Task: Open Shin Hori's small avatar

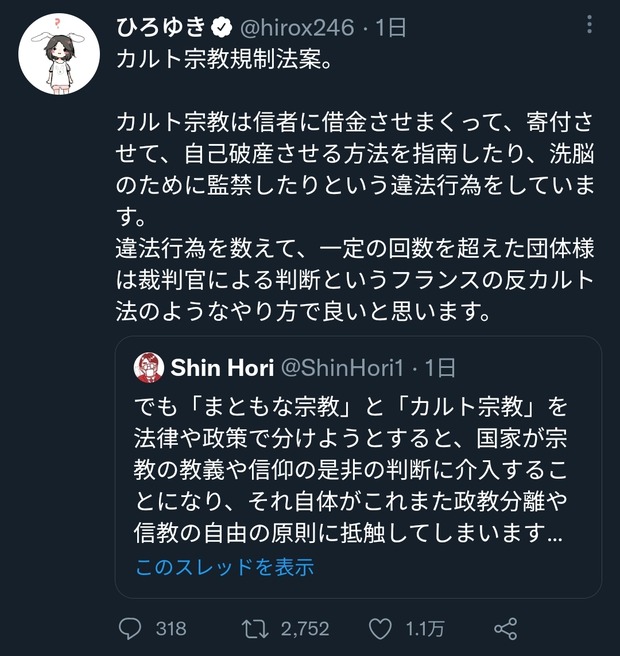Action: [x=149, y=367]
